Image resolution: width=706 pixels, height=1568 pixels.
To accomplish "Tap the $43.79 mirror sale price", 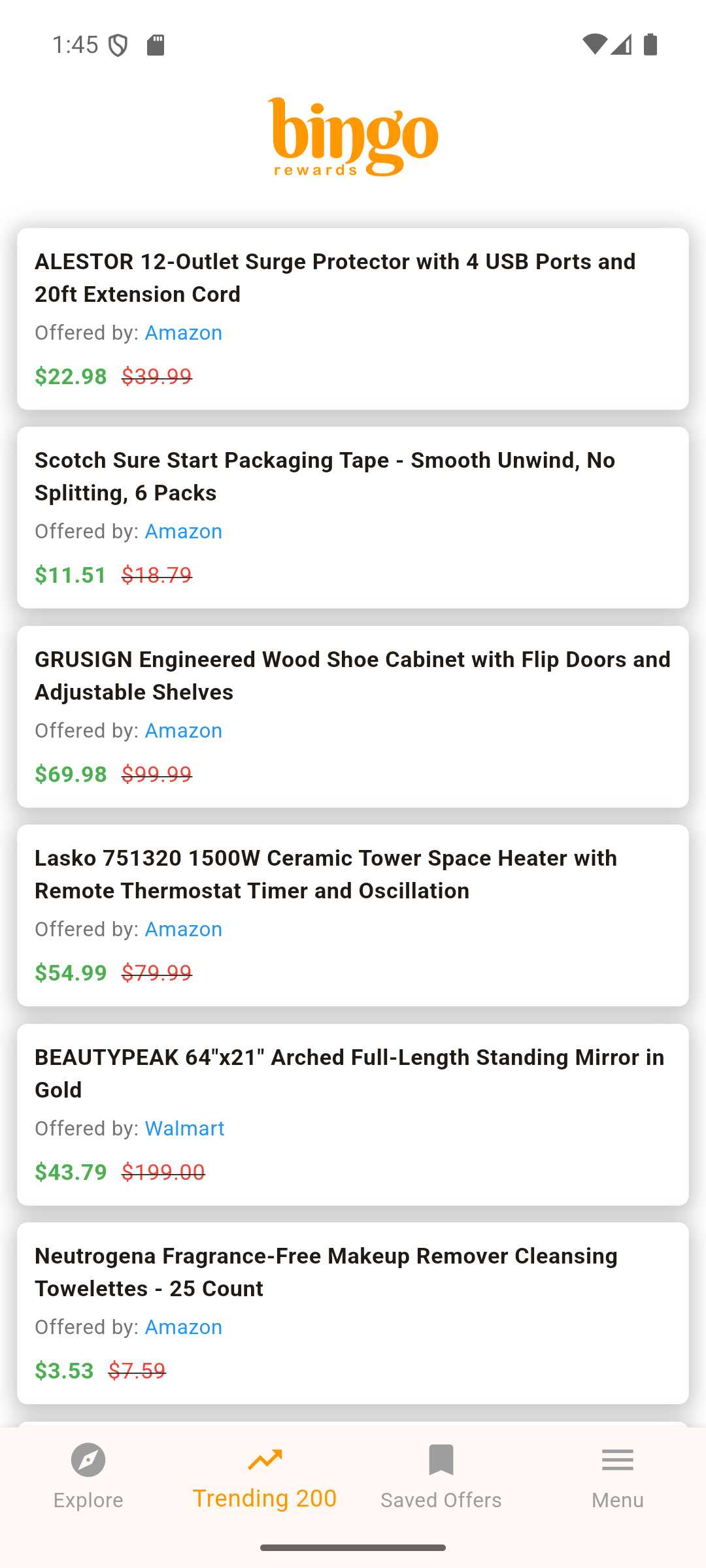I will coord(71,1172).
